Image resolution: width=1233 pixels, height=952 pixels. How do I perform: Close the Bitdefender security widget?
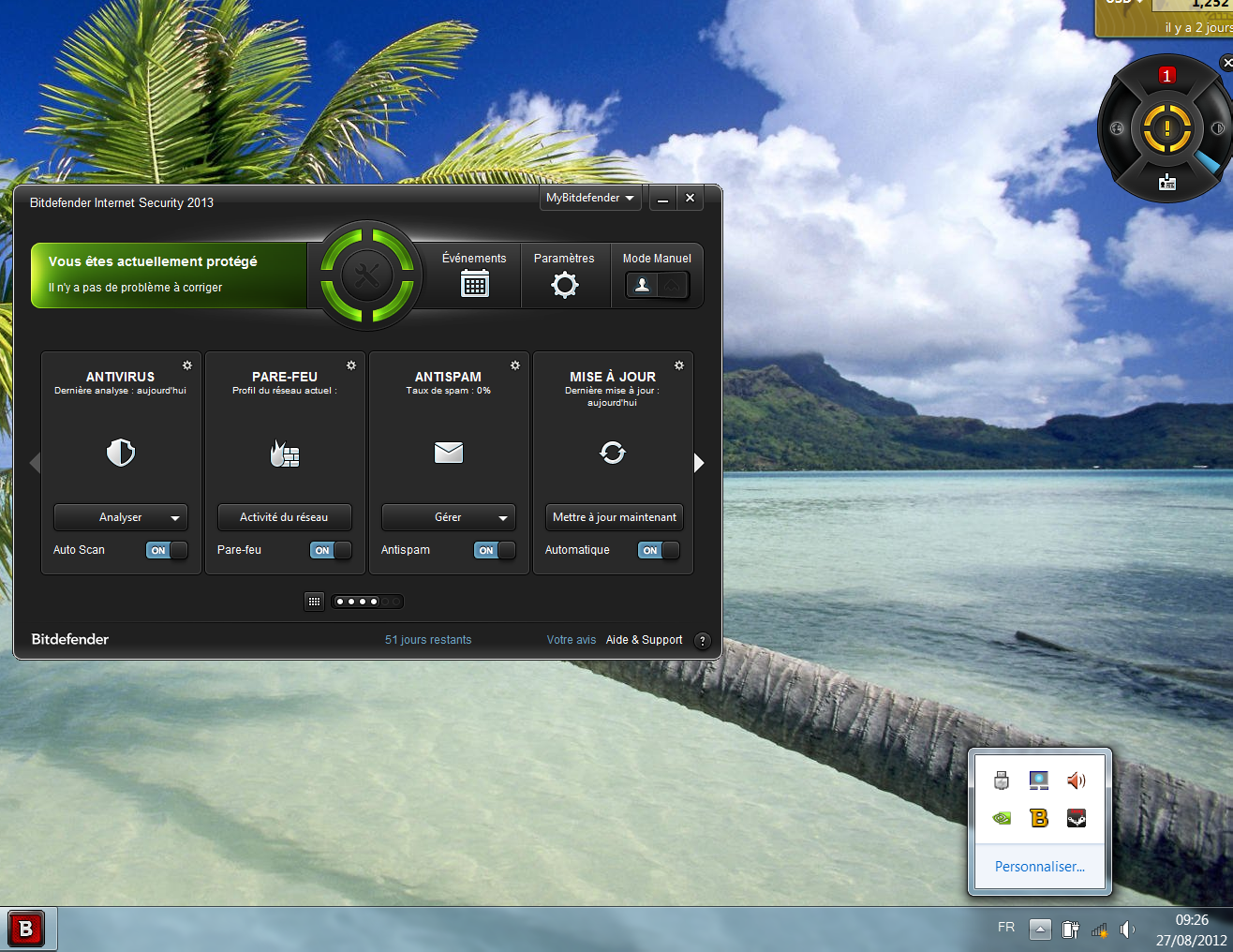[x=1226, y=63]
